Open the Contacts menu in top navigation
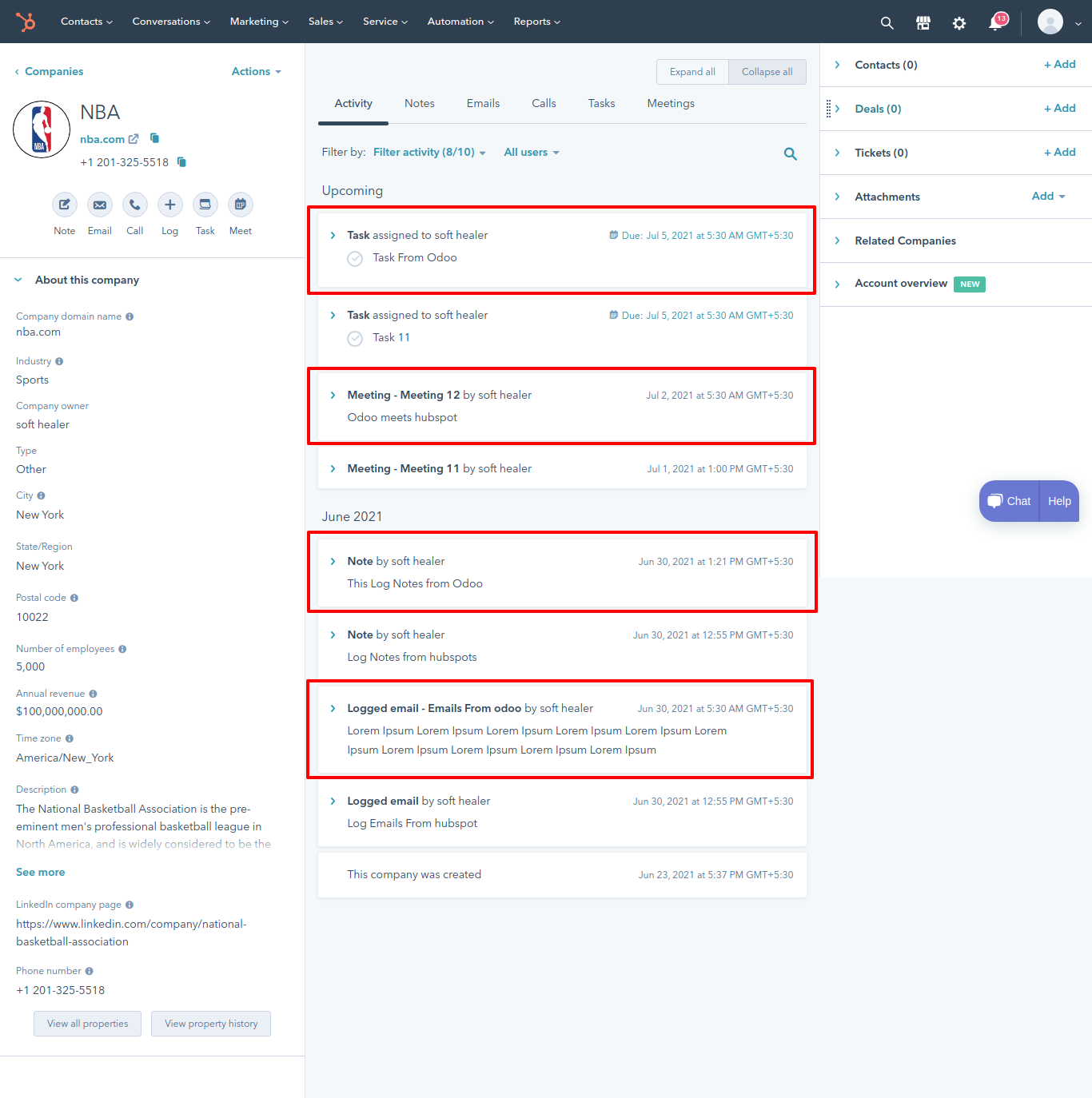Viewport: 1092px width, 1098px height. click(x=86, y=22)
